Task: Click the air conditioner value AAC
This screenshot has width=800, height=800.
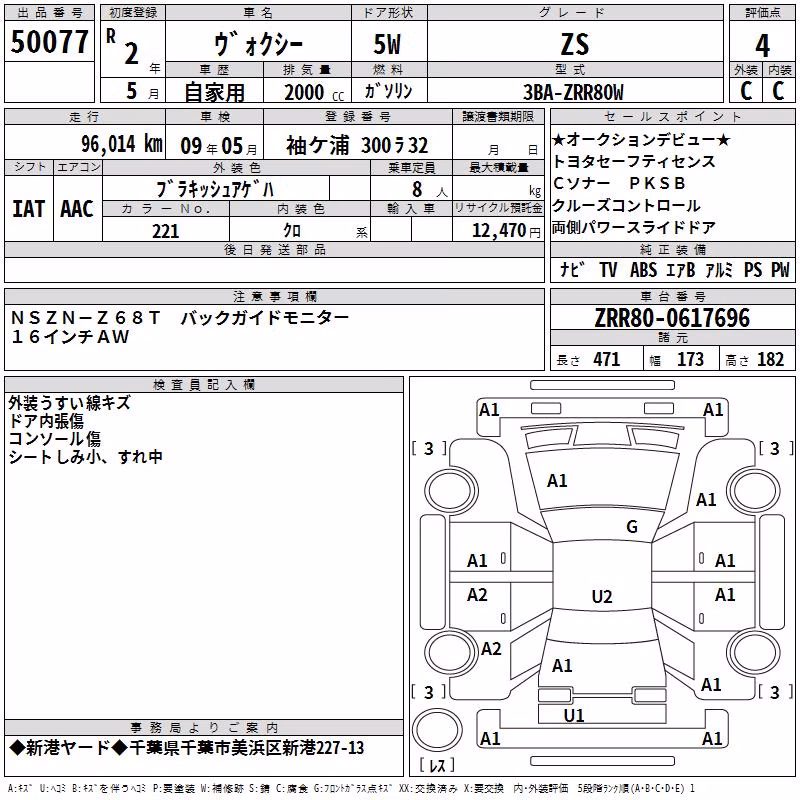Action: [77, 209]
